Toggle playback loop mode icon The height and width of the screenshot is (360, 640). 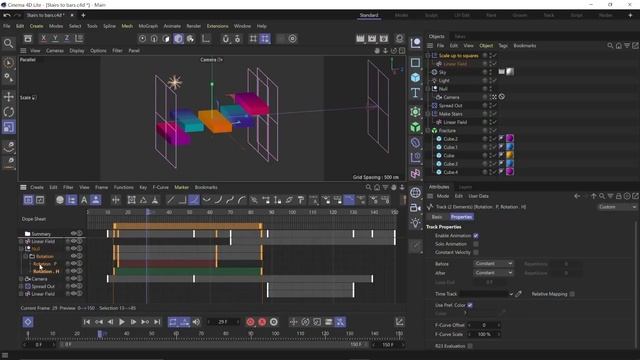point(173,322)
